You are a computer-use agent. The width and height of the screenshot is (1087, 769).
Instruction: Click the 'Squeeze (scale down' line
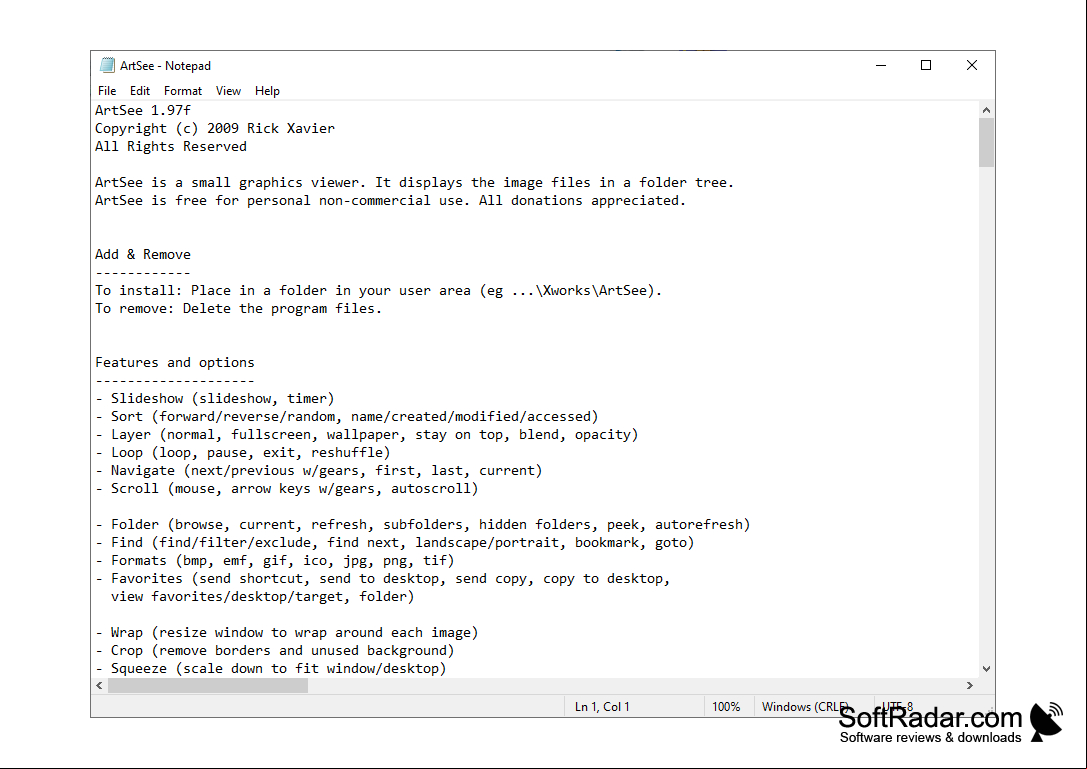pos(270,669)
